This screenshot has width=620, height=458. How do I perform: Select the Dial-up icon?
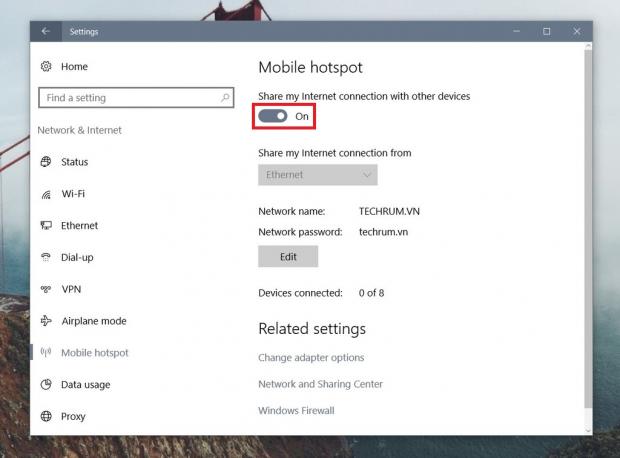pos(46,258)
